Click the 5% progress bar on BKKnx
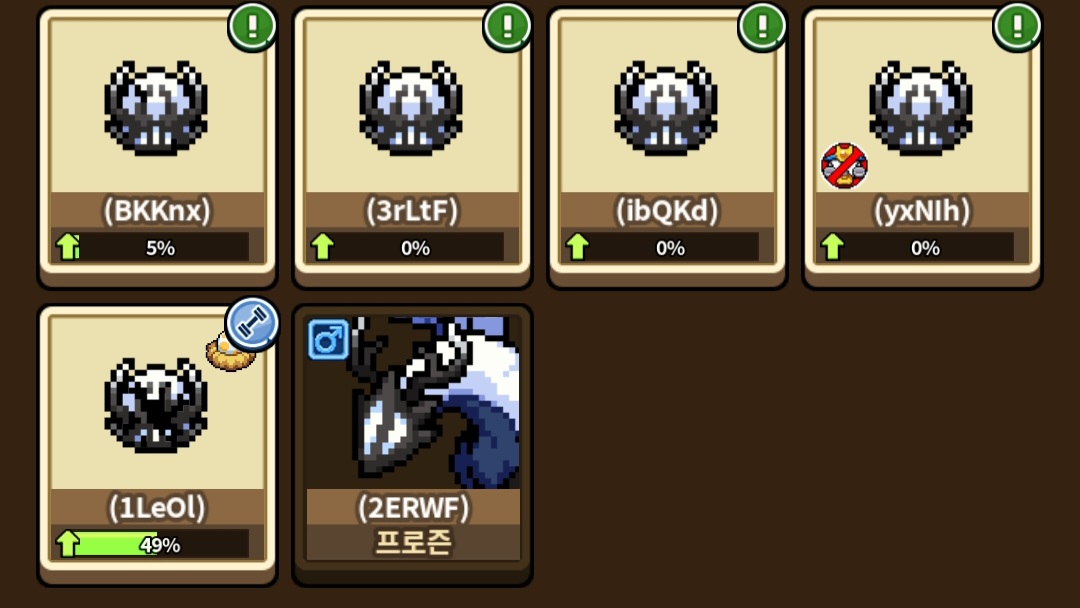The height and width of the screenshot is (608, 1080). tap(160, 247)
